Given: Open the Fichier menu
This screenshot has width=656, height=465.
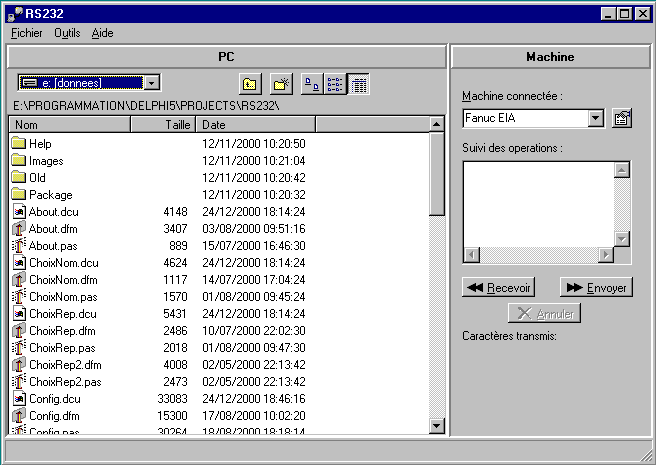Looking at the screenshot, I should tap(27, 33).
